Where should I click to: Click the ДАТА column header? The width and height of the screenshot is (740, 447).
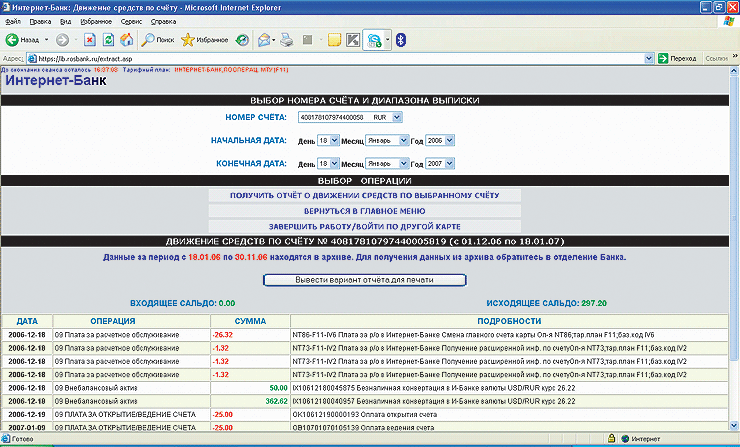click(27, 321)
